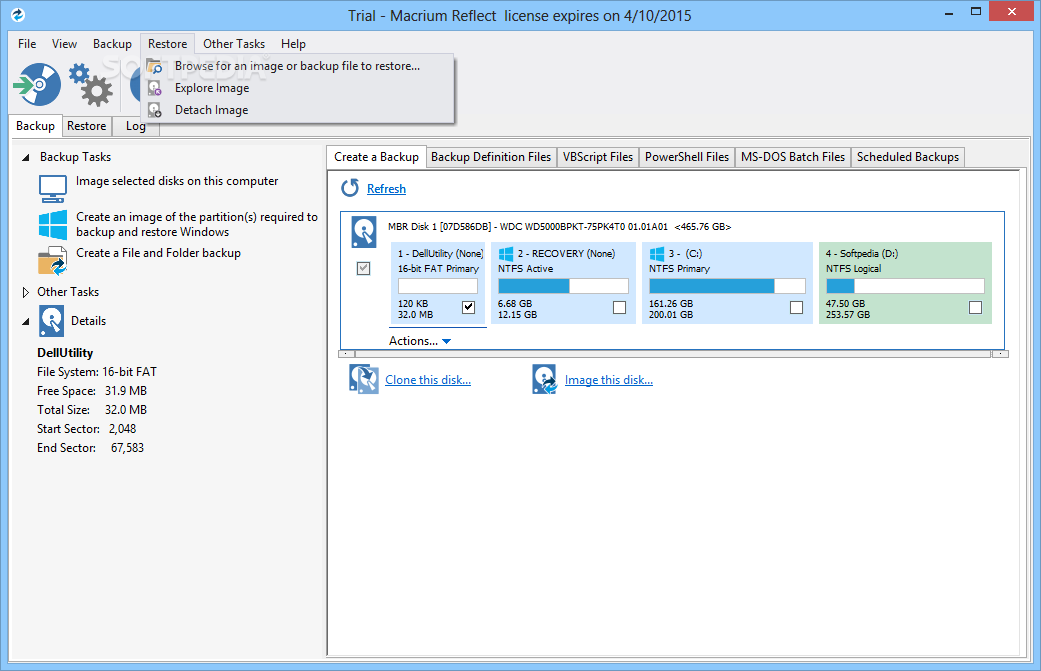1041x671 pixels.
Task: Switch to the Restore main tab
Action: (x=86, y=126)
